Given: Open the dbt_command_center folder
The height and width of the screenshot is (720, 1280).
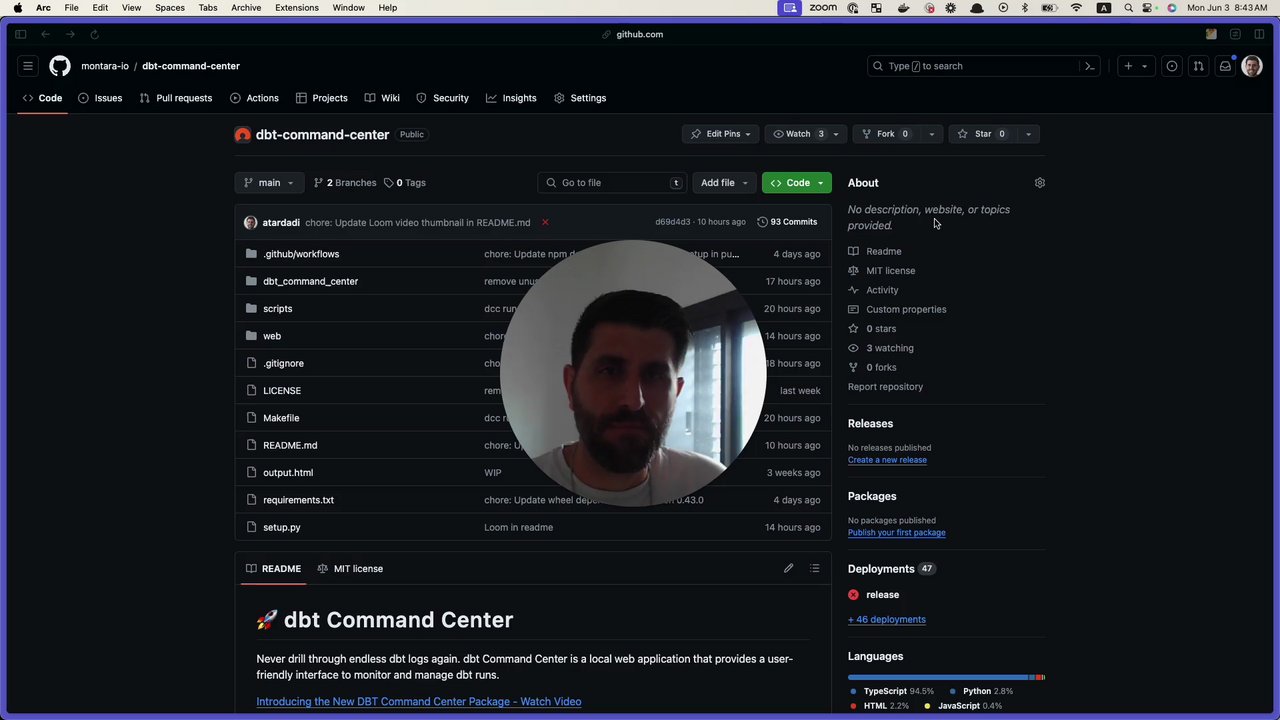Looking at the screenshot, I should 310,282.
